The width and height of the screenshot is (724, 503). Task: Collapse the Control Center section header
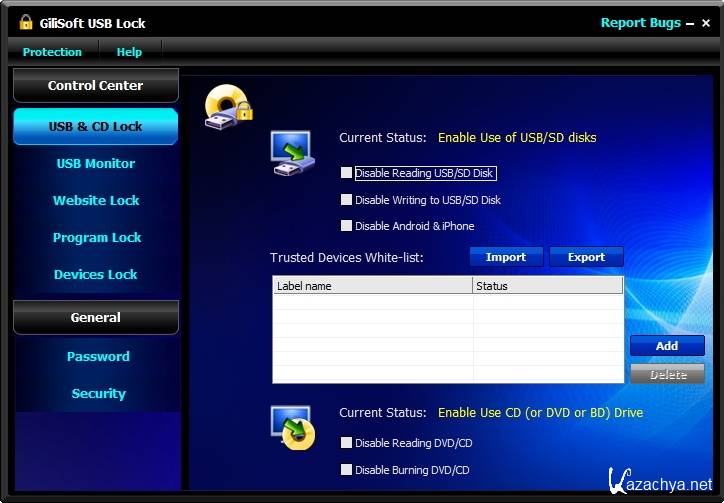tap(95, 86)
